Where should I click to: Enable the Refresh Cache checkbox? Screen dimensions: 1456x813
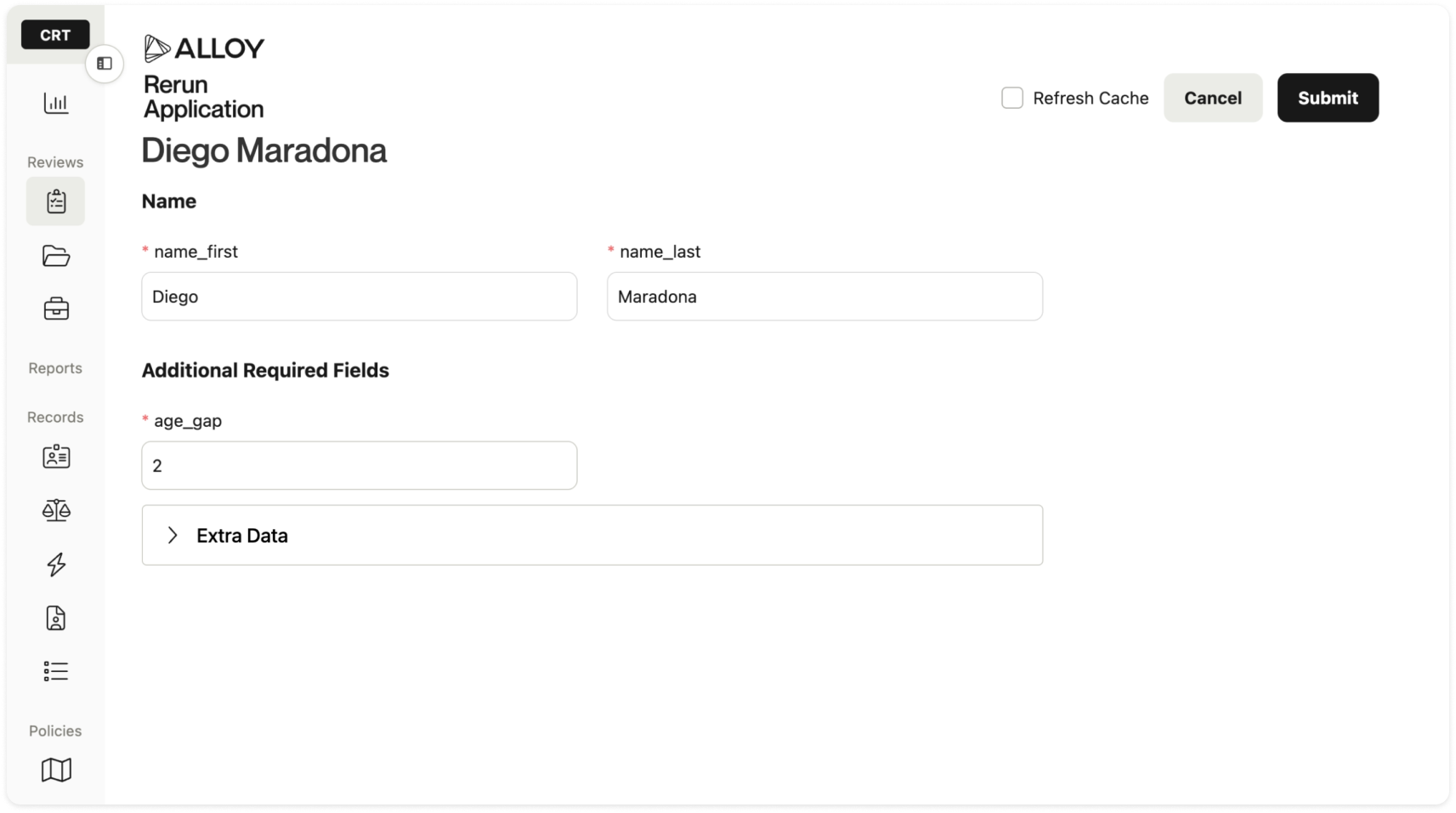point(1011,98)
